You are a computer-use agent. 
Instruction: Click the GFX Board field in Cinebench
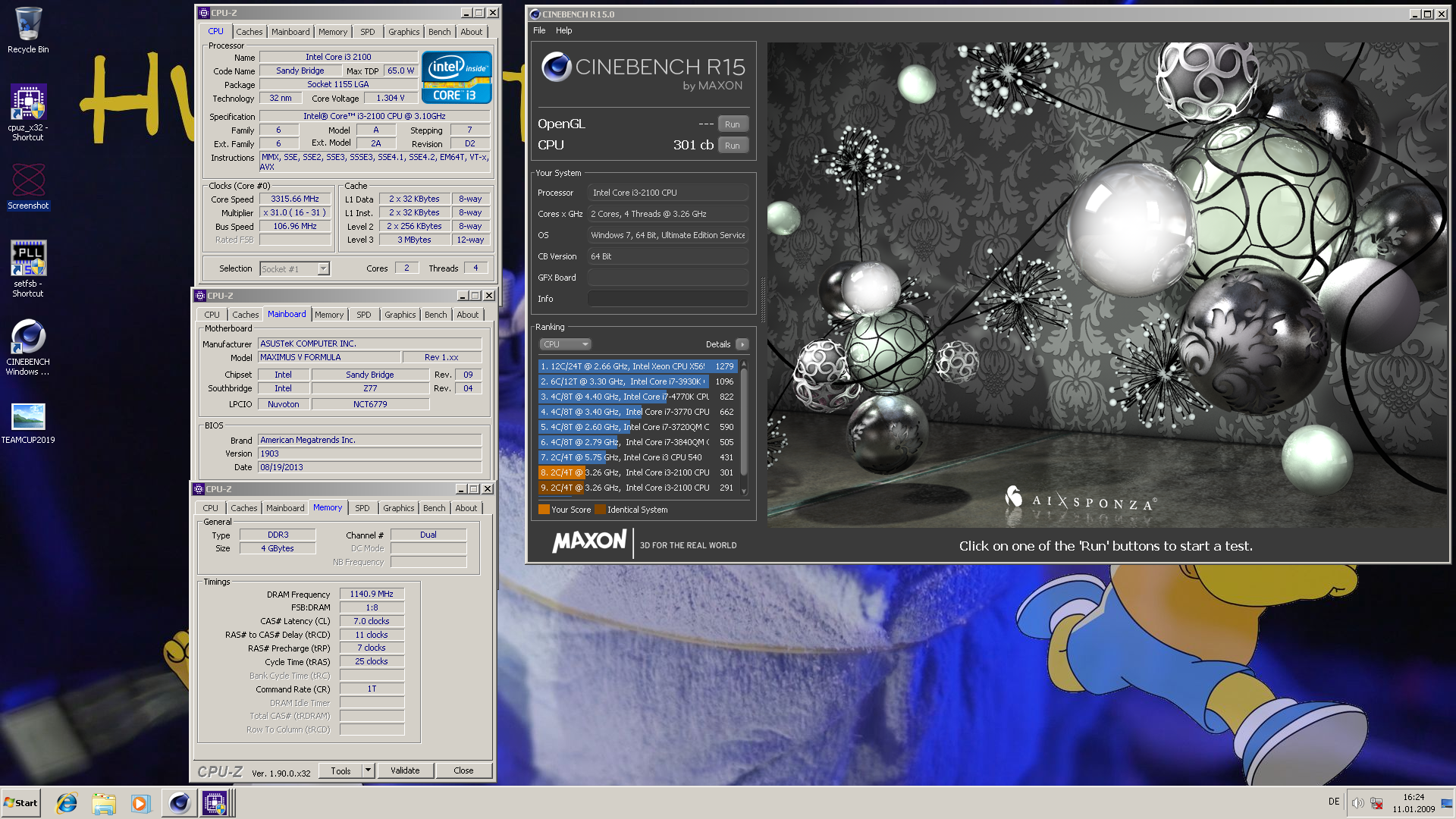tap(668, 278)
